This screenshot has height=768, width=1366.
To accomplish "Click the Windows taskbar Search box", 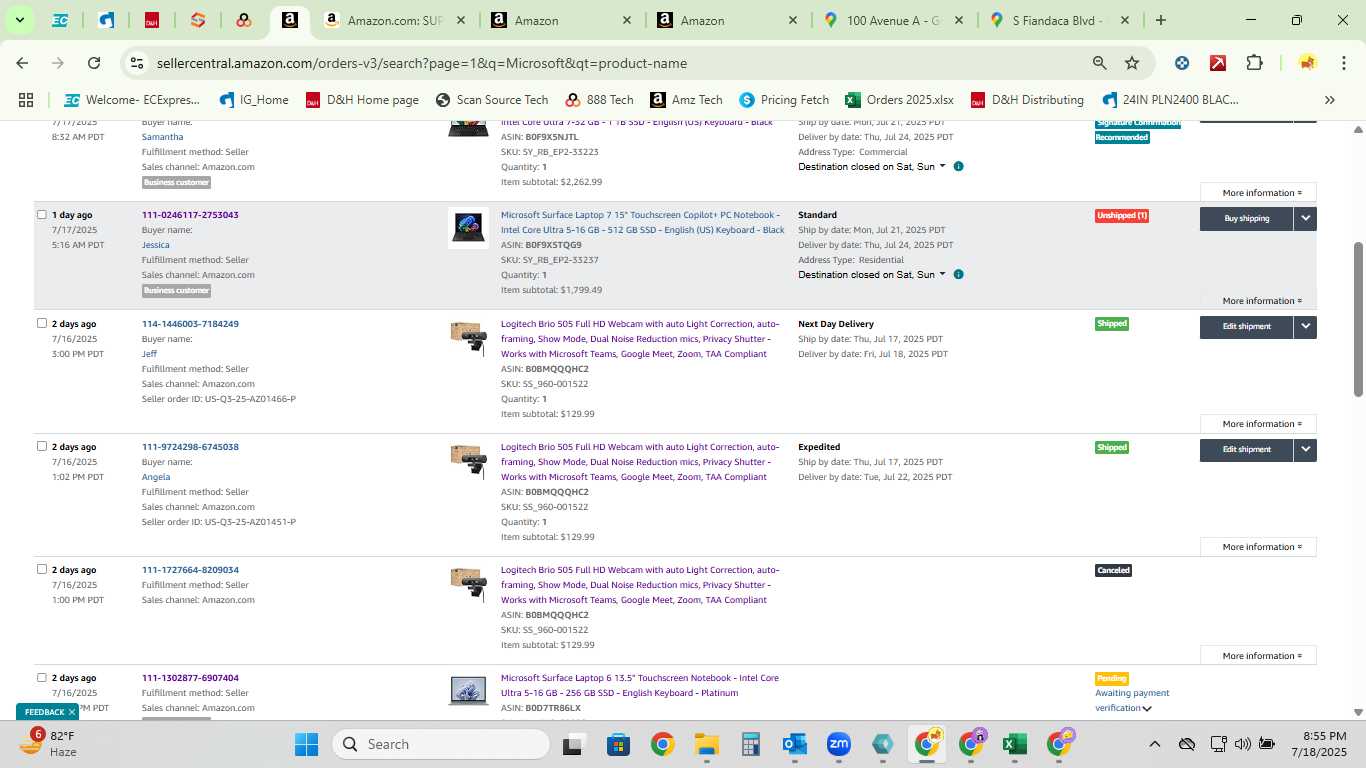I will click(x=441, y=744).
